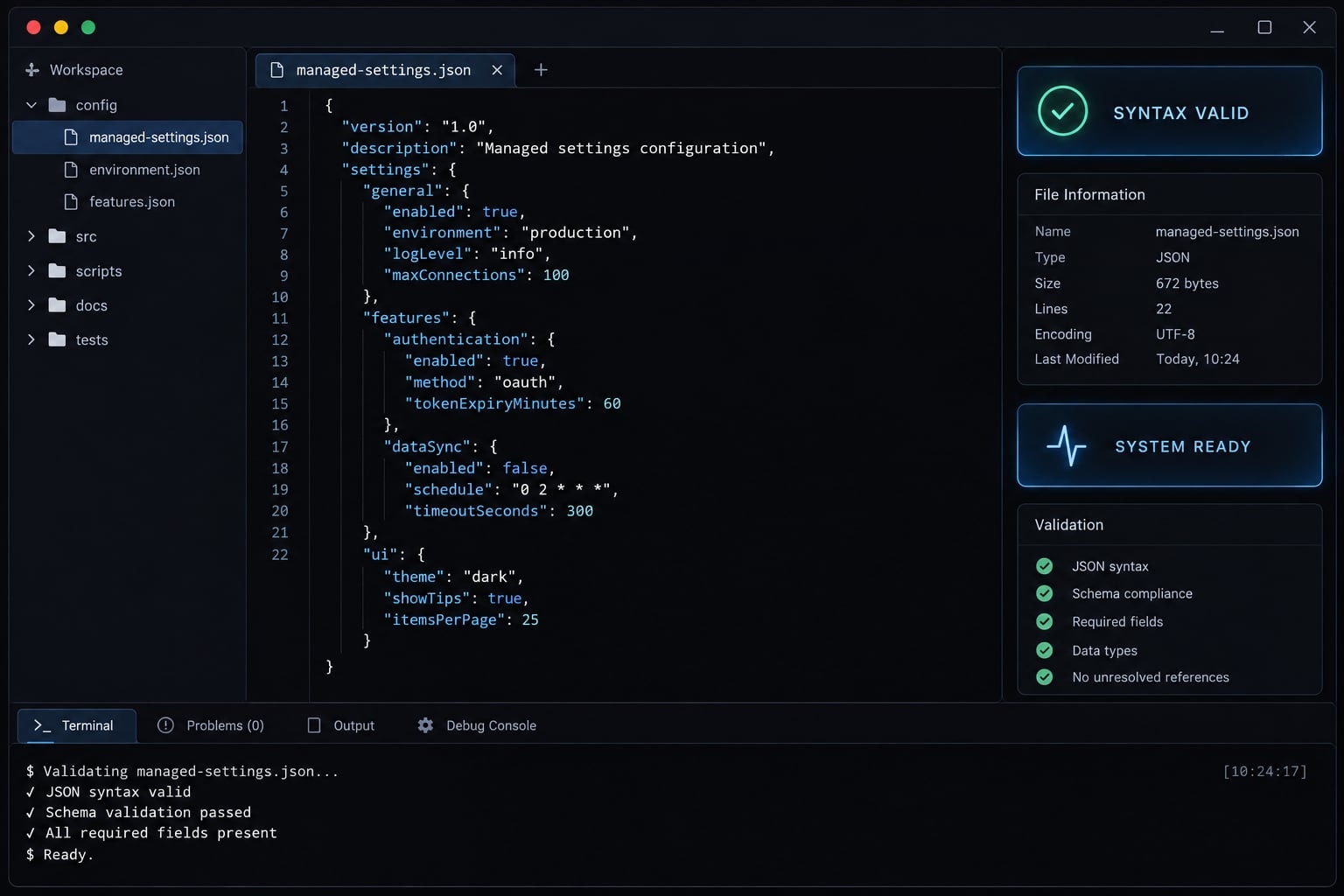Expand the docs folder chevron
Image resolution: width=1344 pixels, height=896 pixels.
pyautogui.click(x=31, y=305)
